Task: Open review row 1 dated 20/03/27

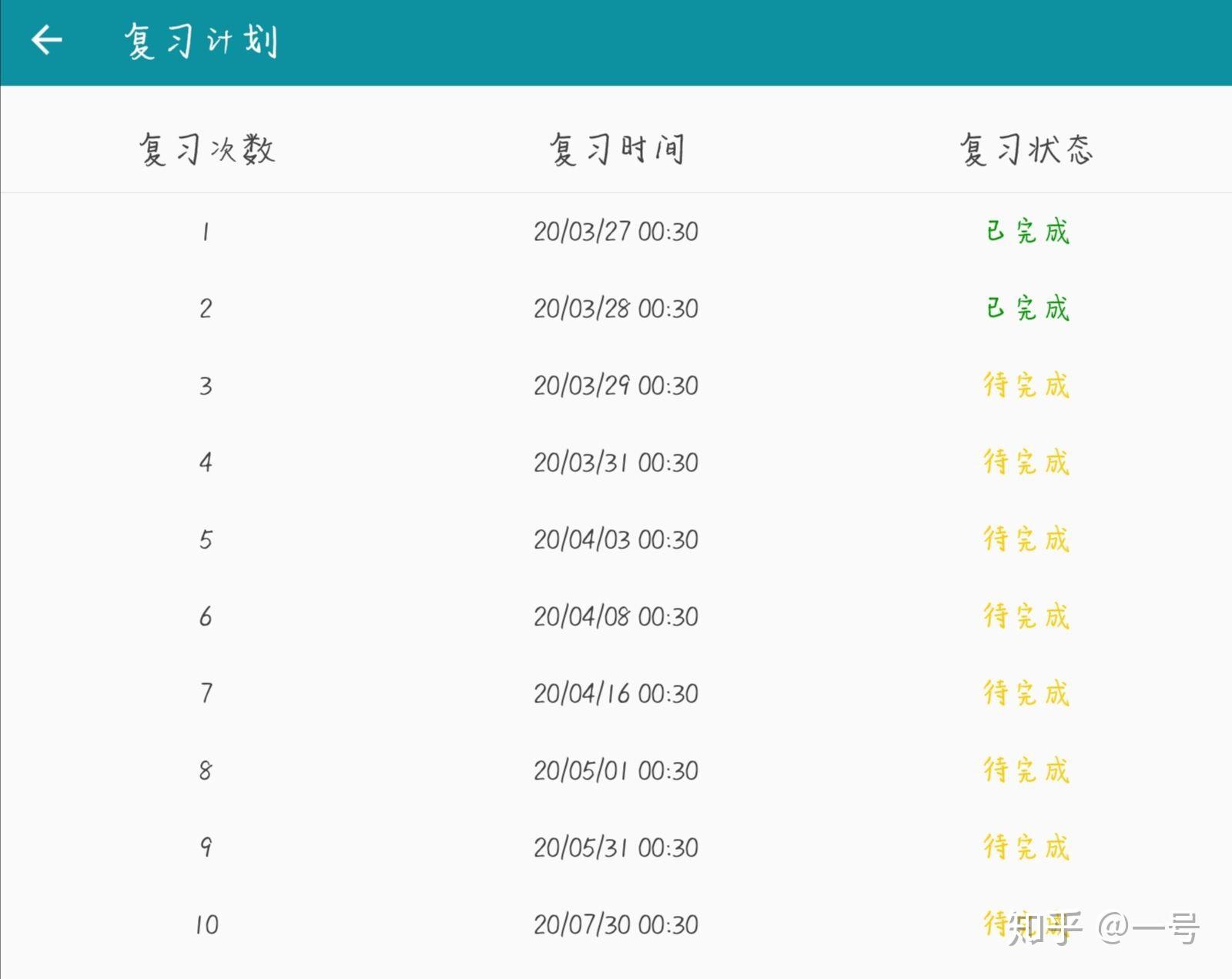Action: 616,231
